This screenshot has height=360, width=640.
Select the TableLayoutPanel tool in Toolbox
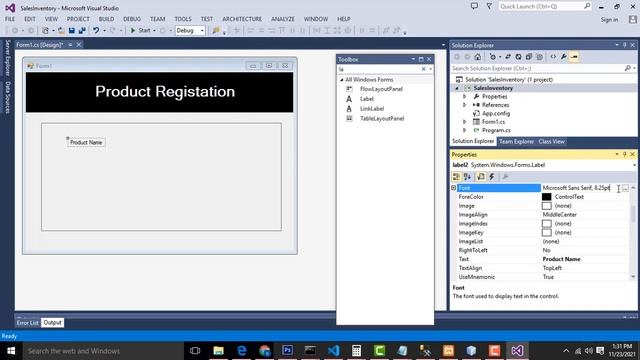point(382,118)
